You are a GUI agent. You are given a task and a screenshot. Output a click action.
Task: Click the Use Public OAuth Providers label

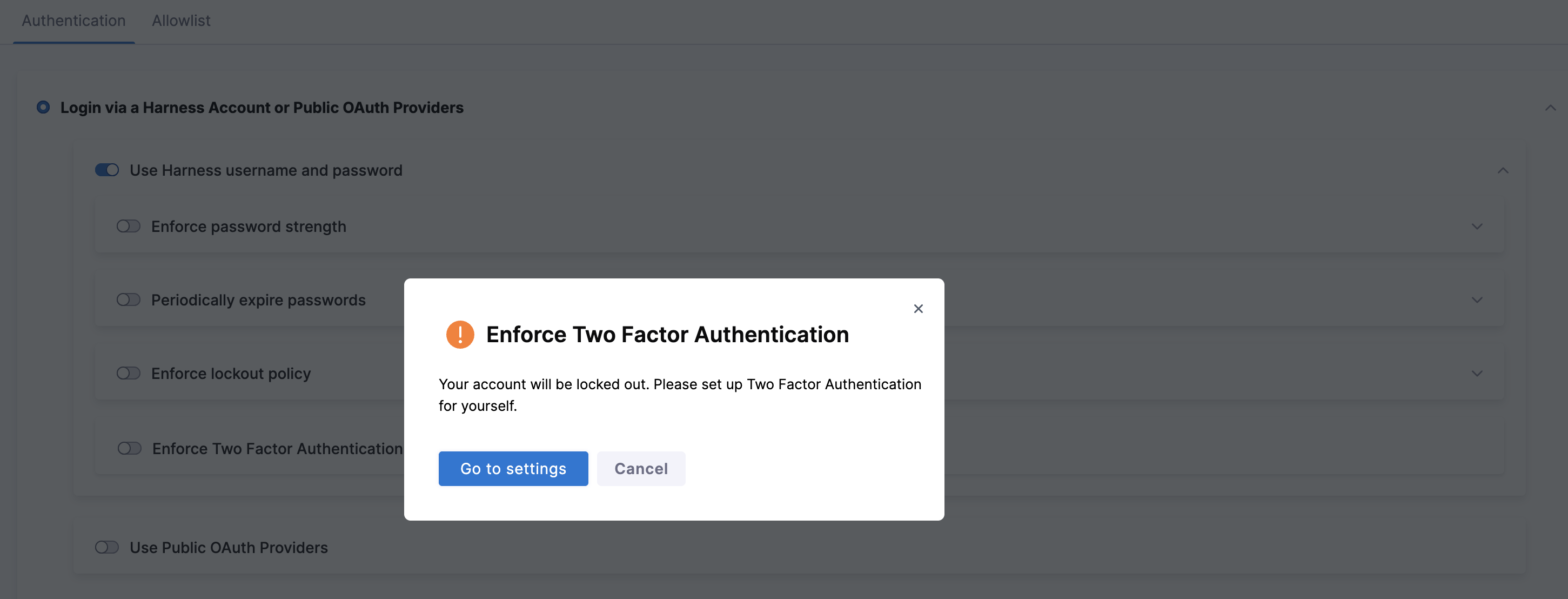click(228, 547)
